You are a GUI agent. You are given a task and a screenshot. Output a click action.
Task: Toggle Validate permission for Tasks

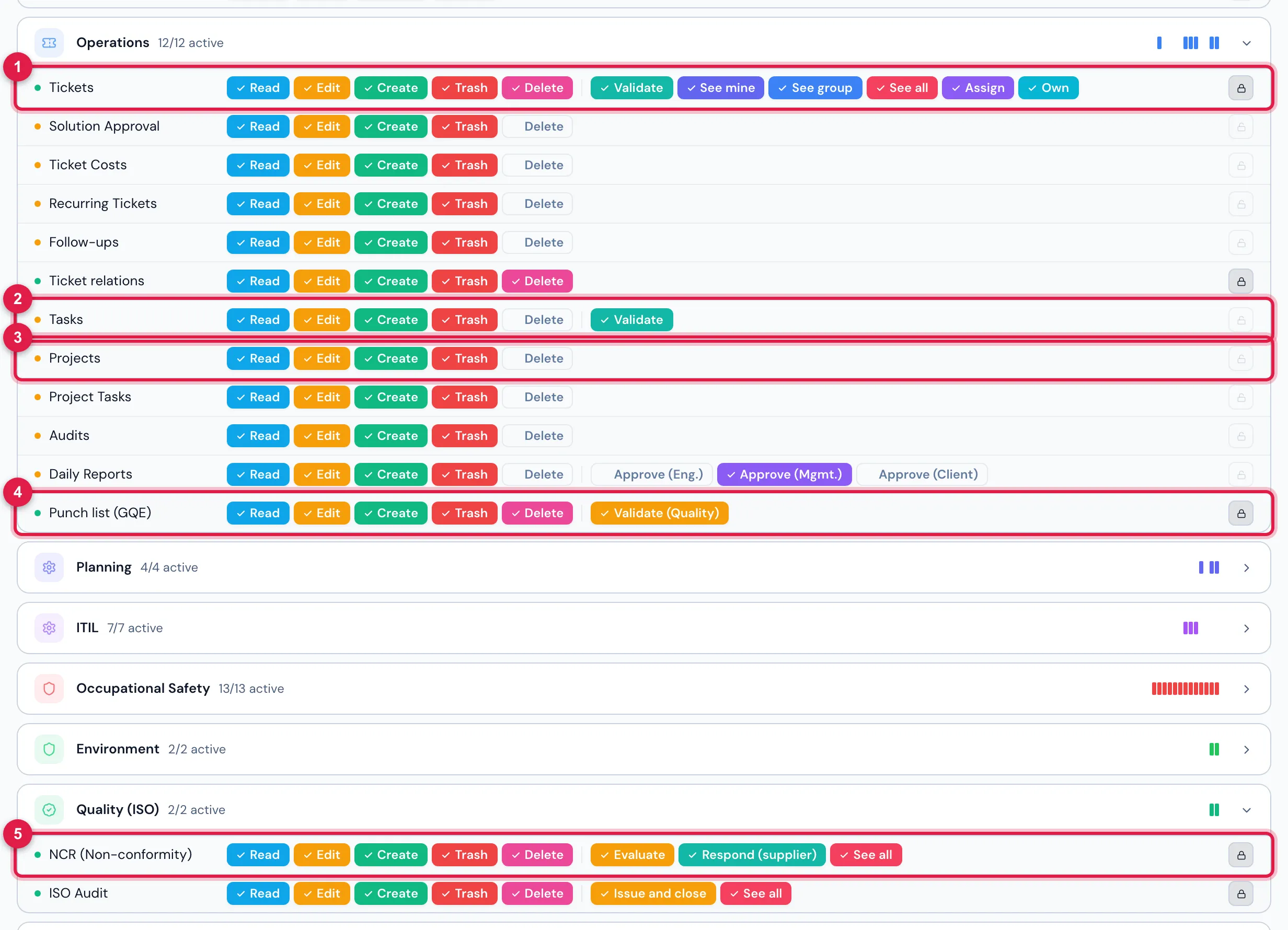click(x=631, y=320)
